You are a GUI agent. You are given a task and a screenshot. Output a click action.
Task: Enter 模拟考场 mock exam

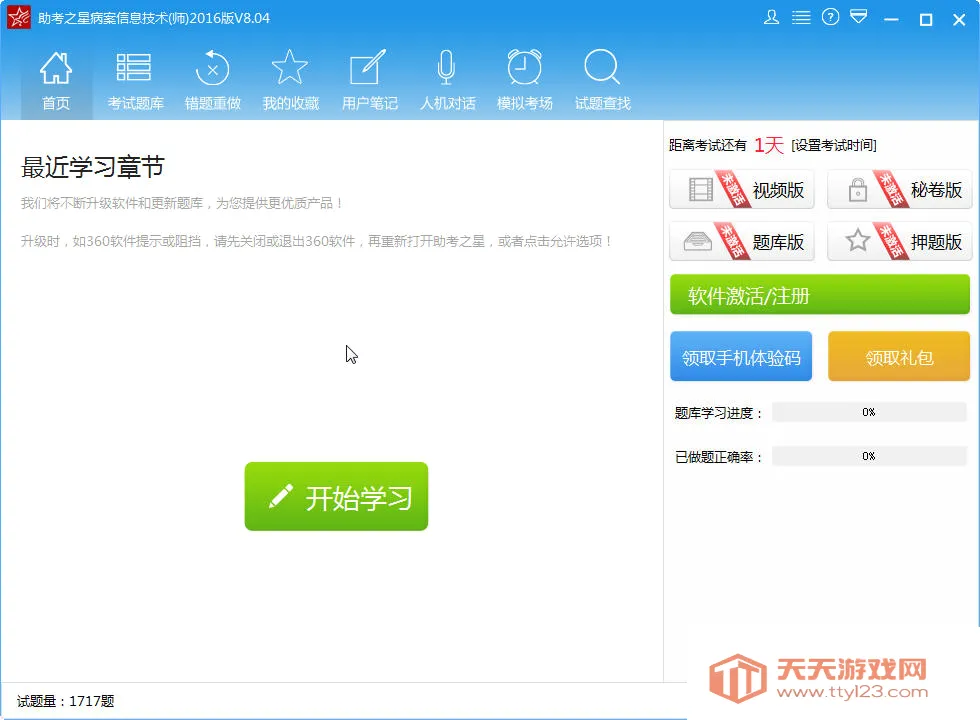(x=524, y=81)
